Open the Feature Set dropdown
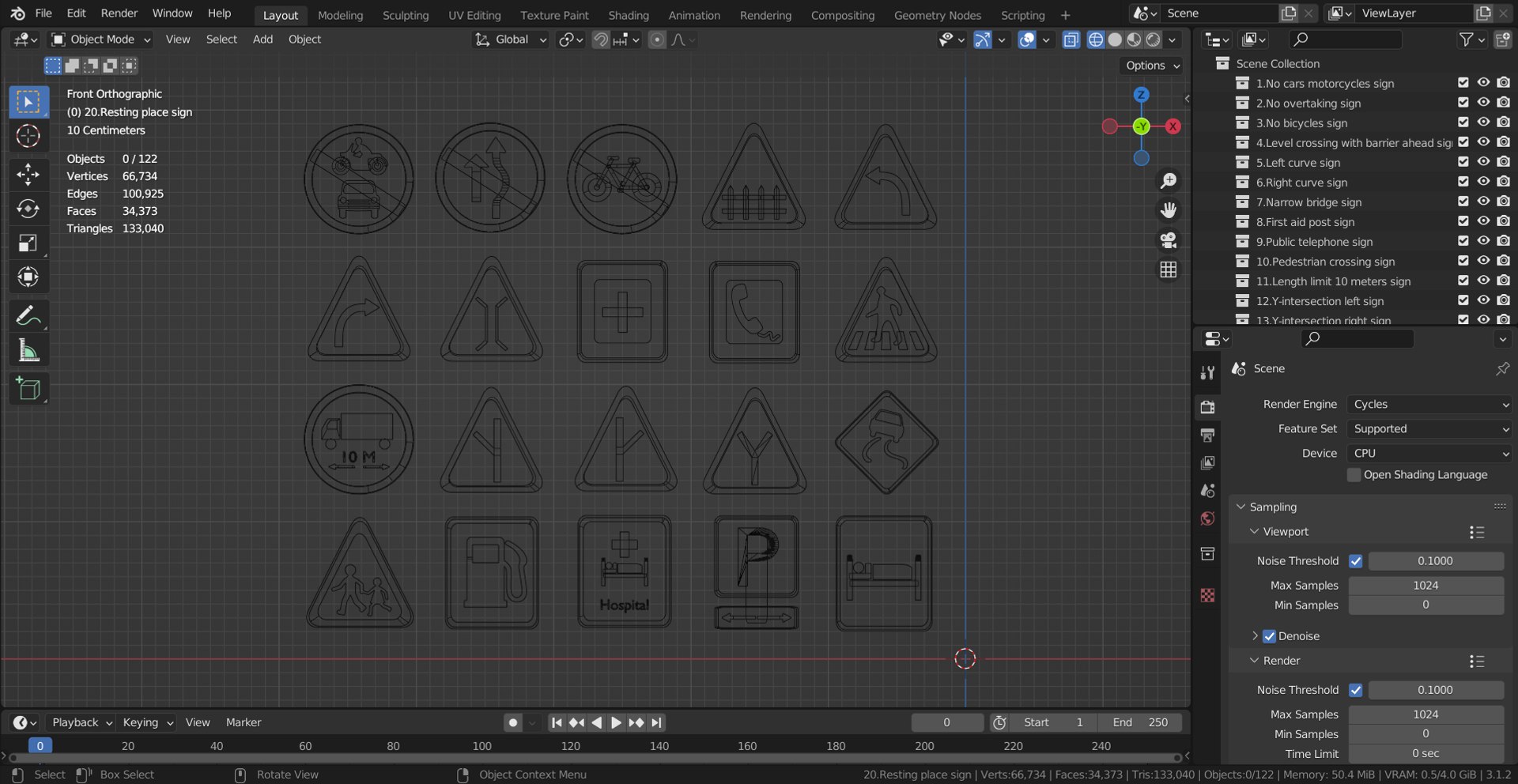 [1429, 428]
